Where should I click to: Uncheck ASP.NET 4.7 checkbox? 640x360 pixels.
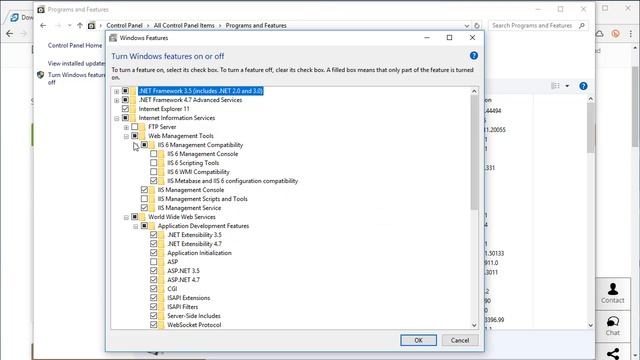[153, 280]
